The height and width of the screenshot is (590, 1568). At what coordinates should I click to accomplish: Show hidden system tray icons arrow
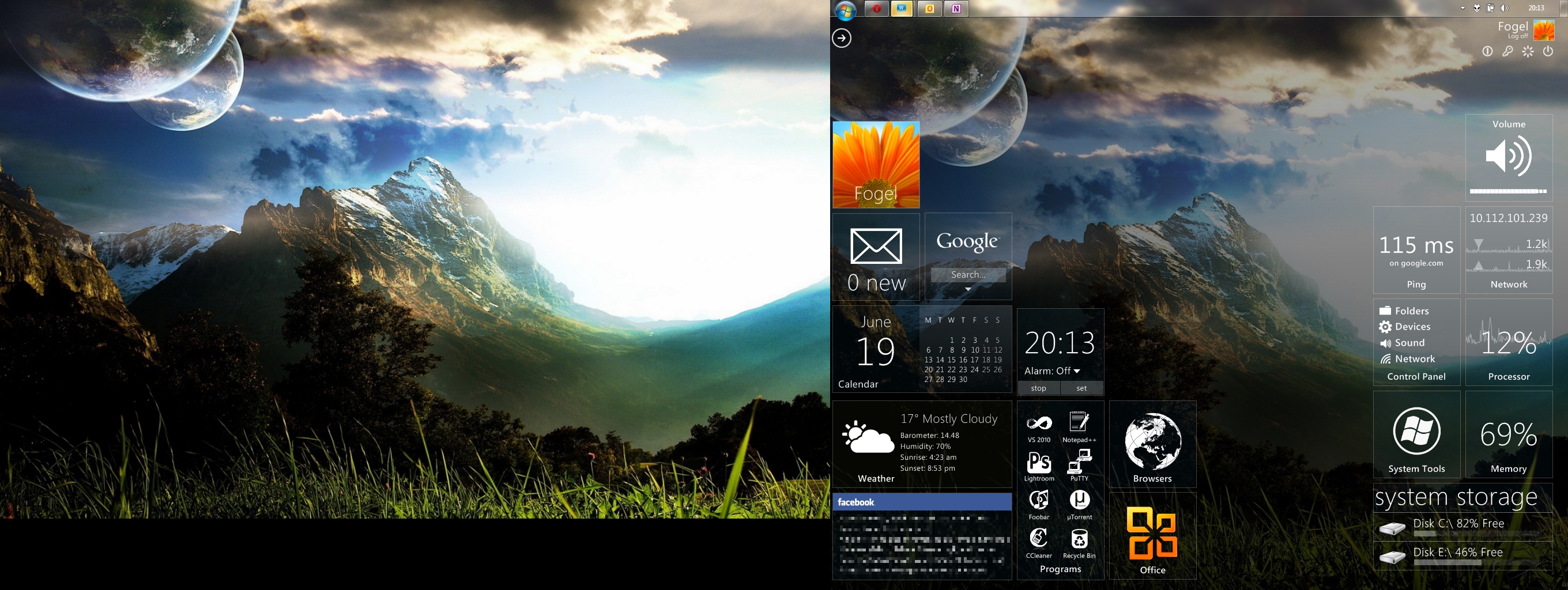click(x=1462, y=9)
